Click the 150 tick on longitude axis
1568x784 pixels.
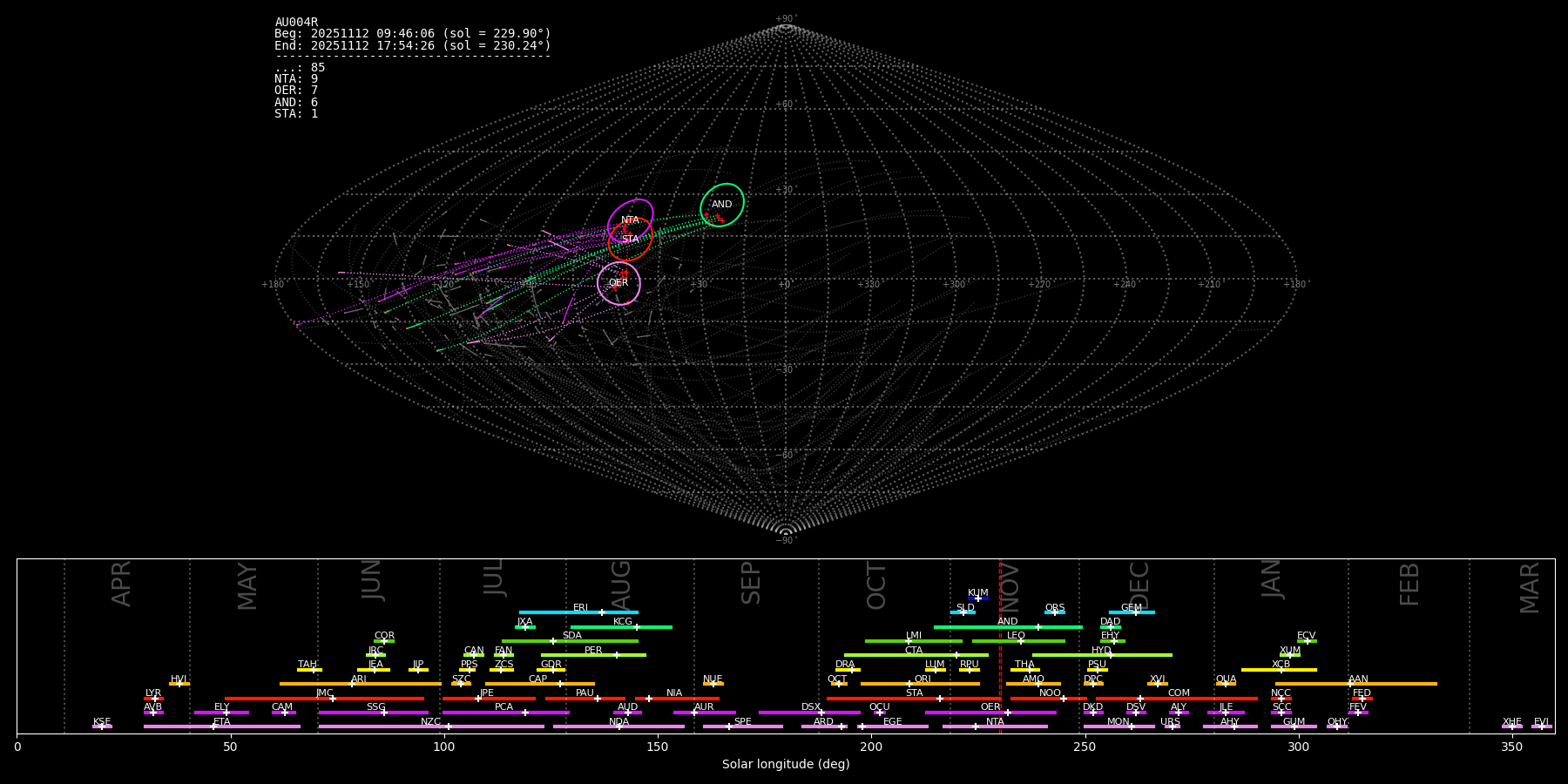coord(658,747)
